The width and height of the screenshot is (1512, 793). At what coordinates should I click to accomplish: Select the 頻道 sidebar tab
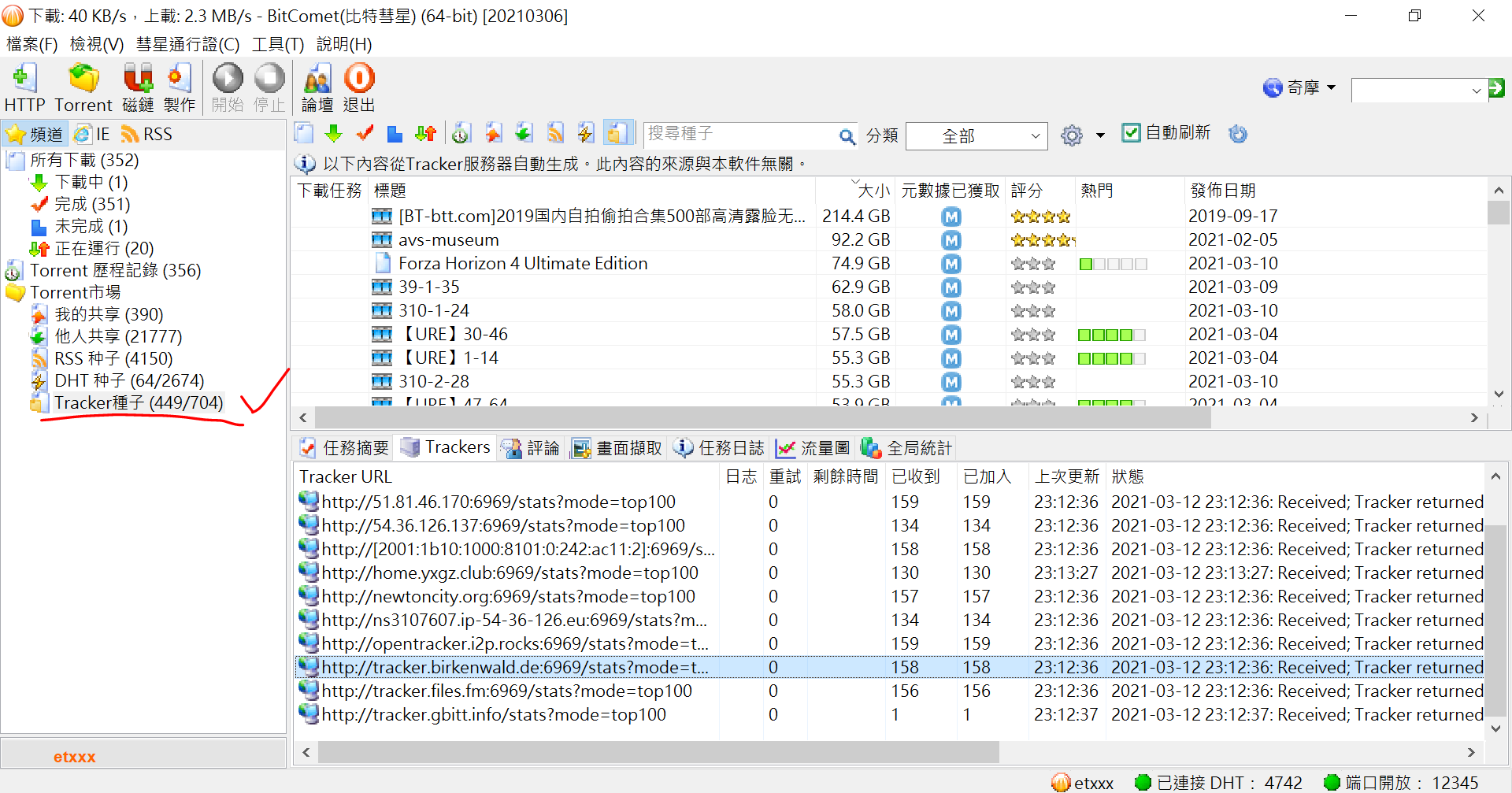35,134
